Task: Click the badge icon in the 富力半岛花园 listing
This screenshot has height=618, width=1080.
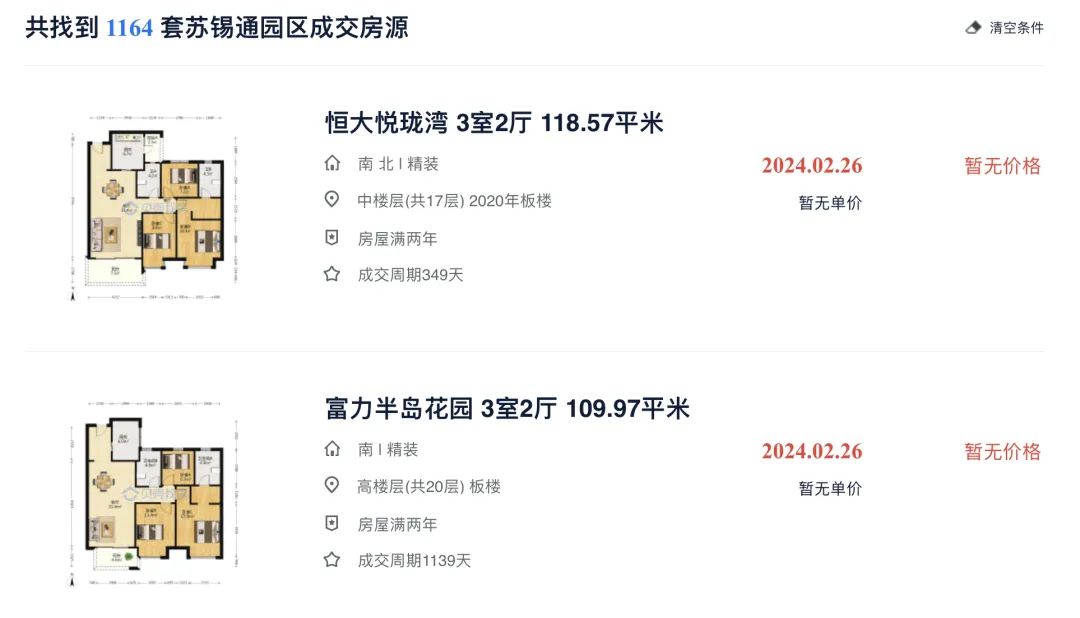Action: (x=332, y=524)
